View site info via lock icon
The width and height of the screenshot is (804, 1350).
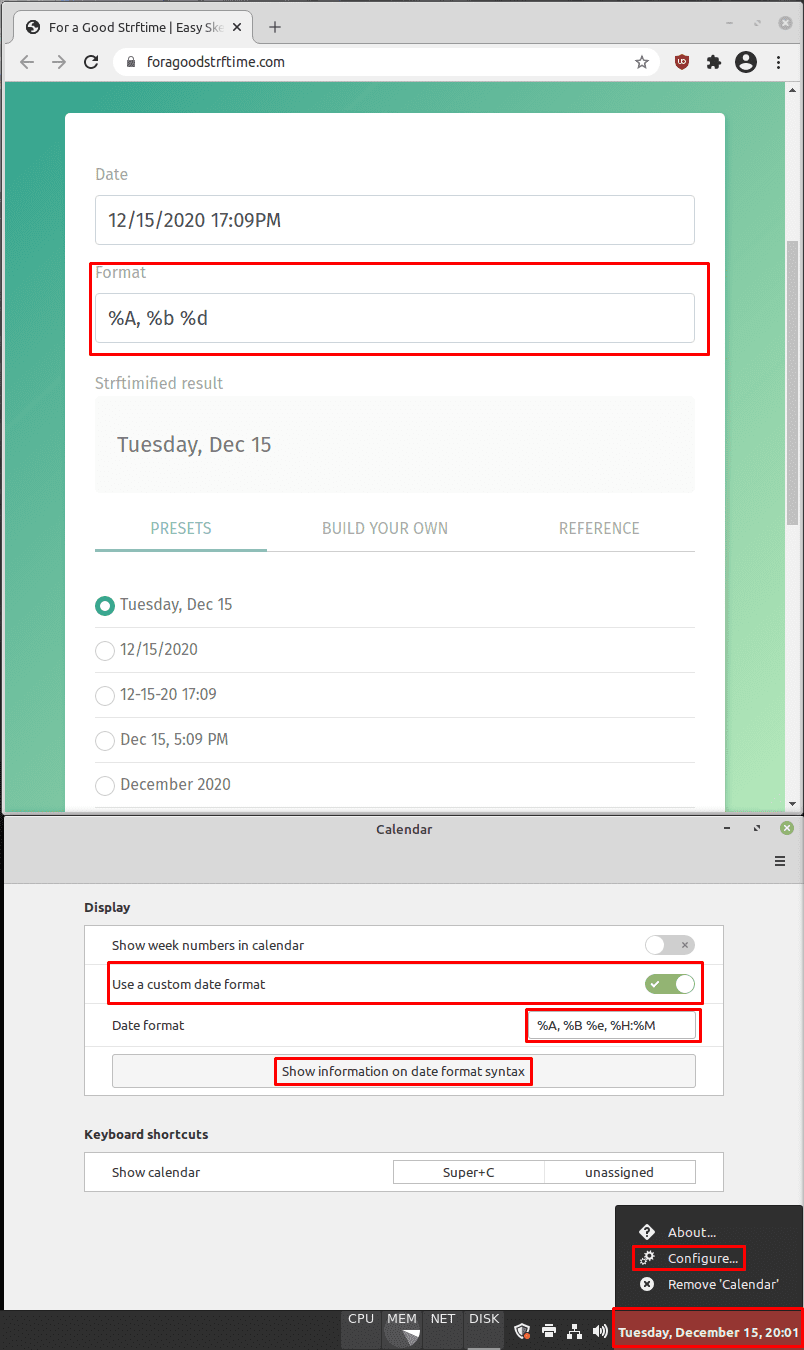click(130, 62)
